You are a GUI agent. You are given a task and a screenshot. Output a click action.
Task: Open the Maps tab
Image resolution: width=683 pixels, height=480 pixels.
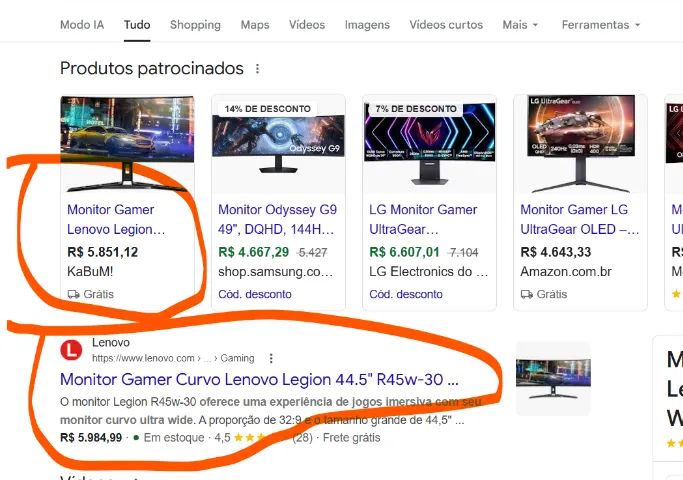pos(255,25)
